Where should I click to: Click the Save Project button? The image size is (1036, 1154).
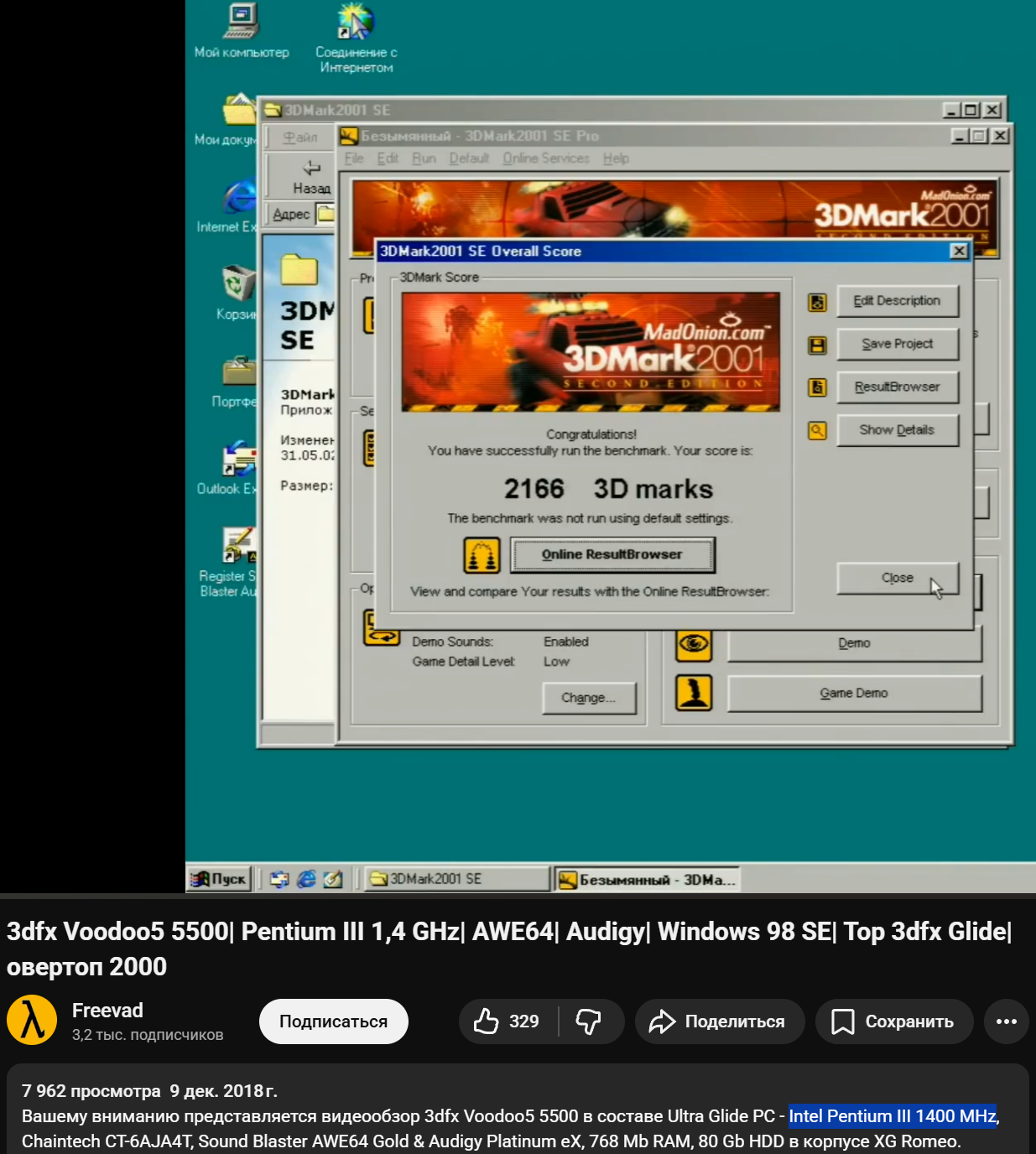[898, 344]
